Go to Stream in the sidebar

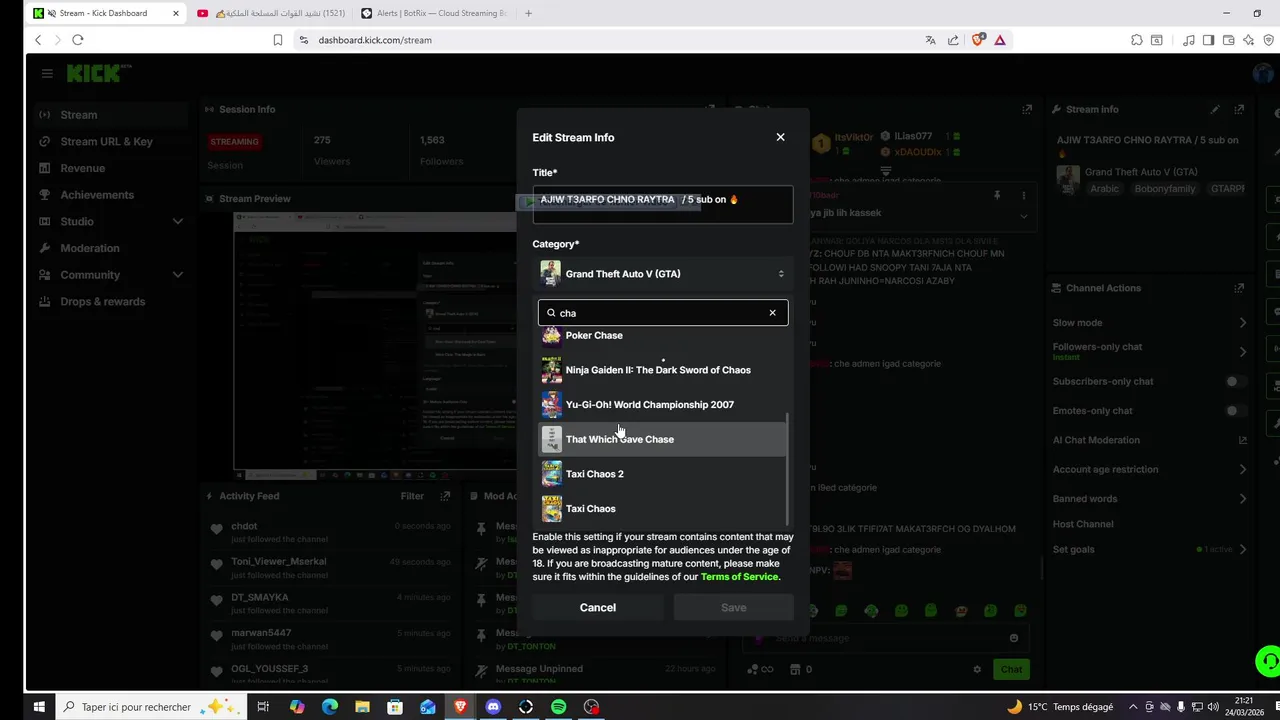pos(110,115)
